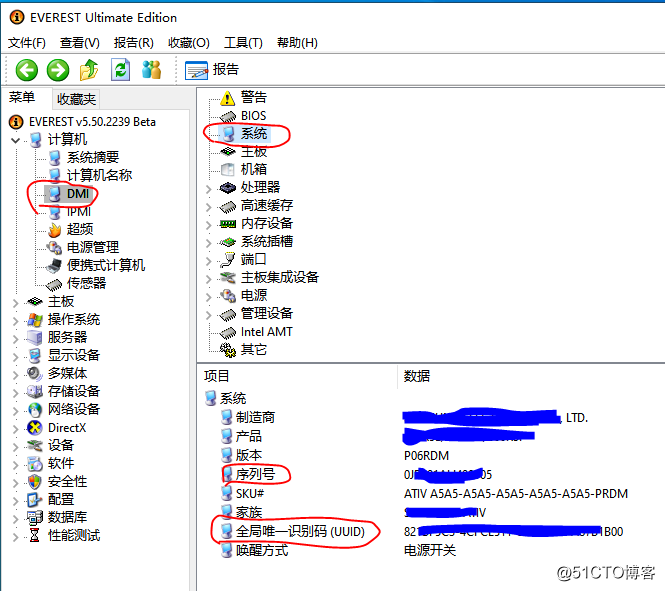Open the 工具(T) menu

(x=243, y=43)
